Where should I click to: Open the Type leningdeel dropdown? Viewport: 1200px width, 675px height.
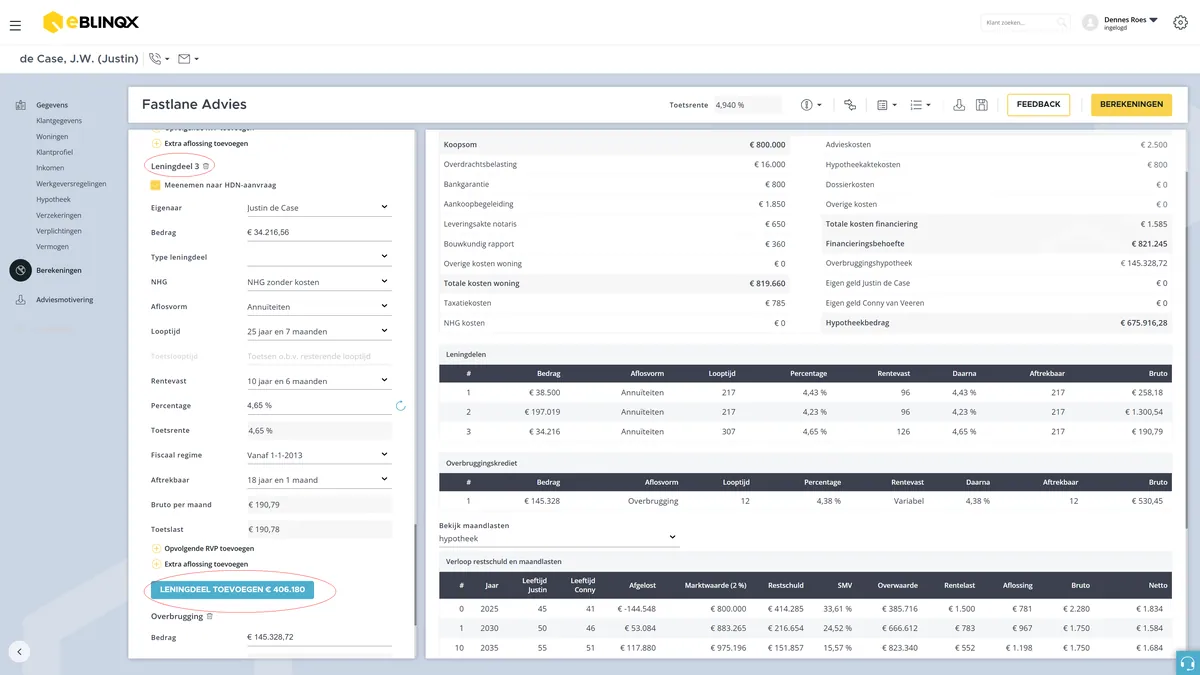(319, 257)
